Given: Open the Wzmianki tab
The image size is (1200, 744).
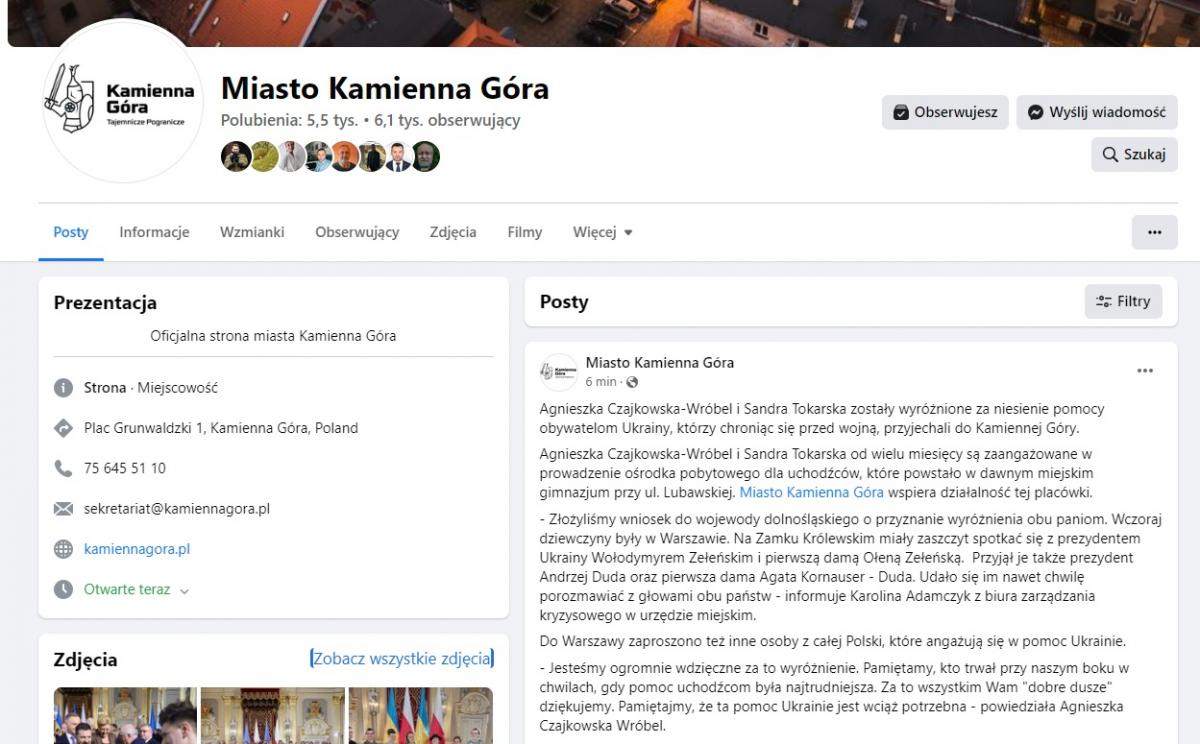Looking at the screenshot, I should coord(252,232).
